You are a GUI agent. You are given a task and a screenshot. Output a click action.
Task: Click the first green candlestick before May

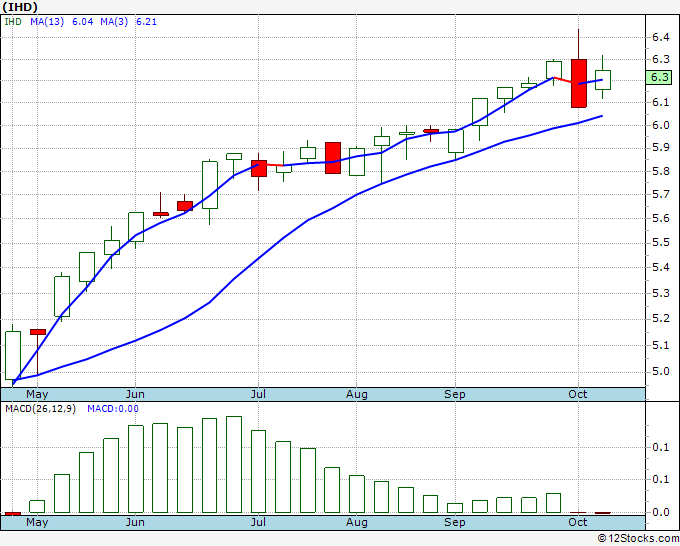click(13, 355)
